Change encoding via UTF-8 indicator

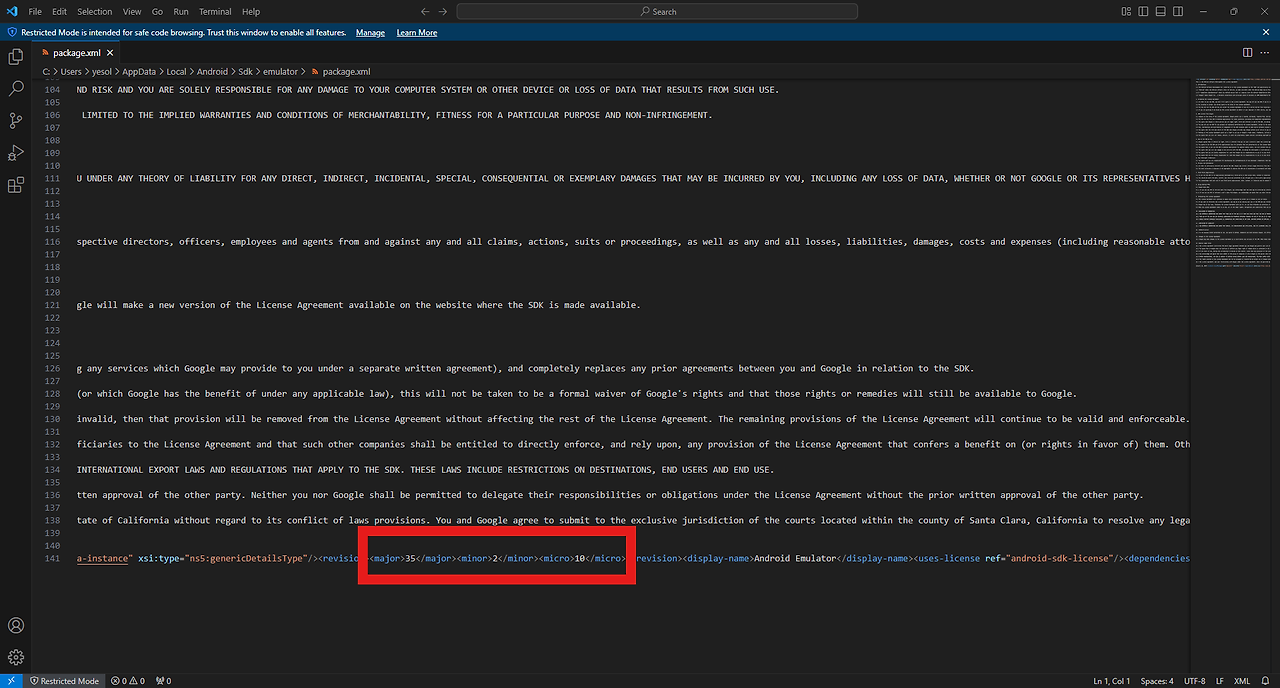click(x=1195, y=681)
